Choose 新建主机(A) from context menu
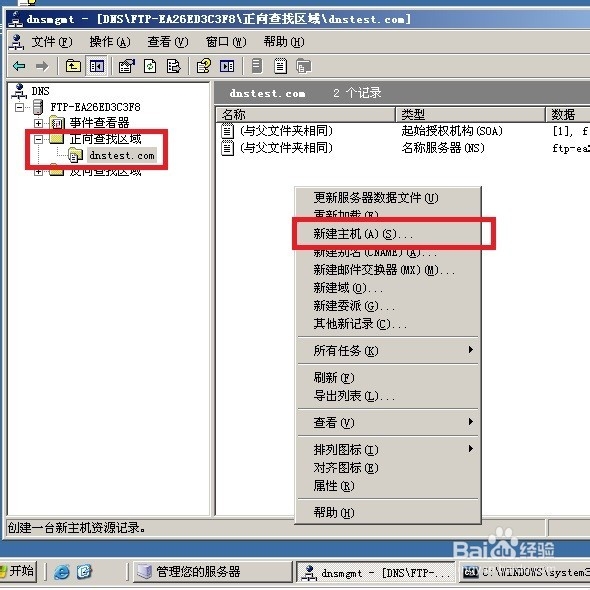This screenshot has width=590, height=590. point(388,234)
